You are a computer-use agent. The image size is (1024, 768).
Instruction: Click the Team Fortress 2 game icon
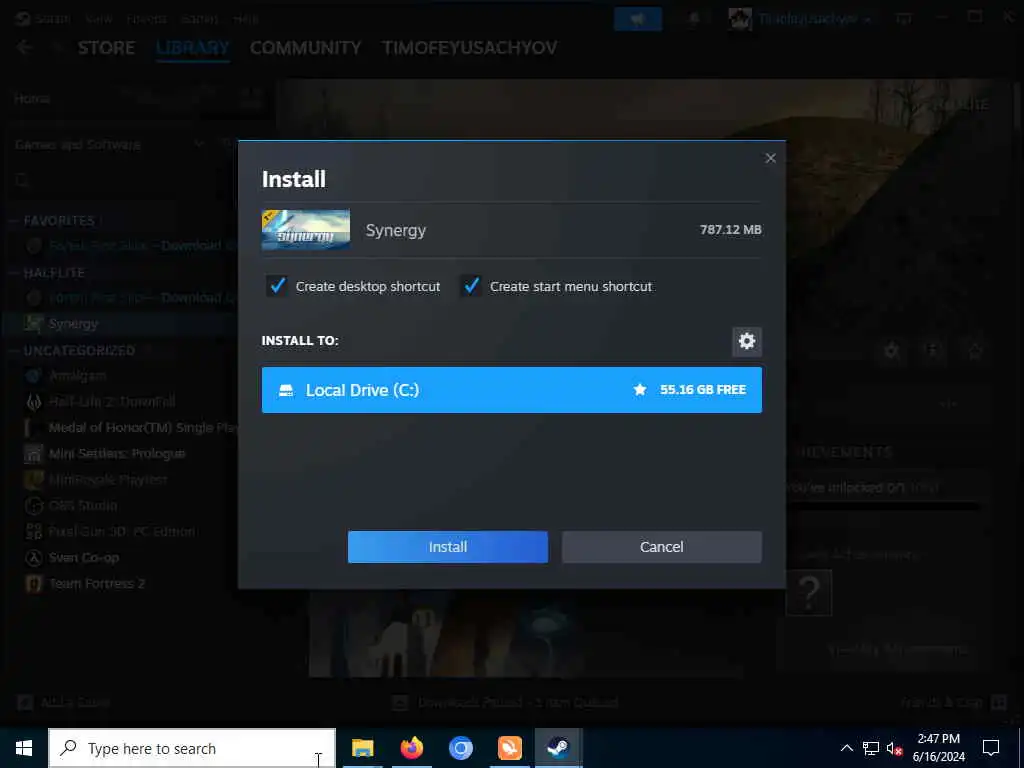(x=33, y=584)
